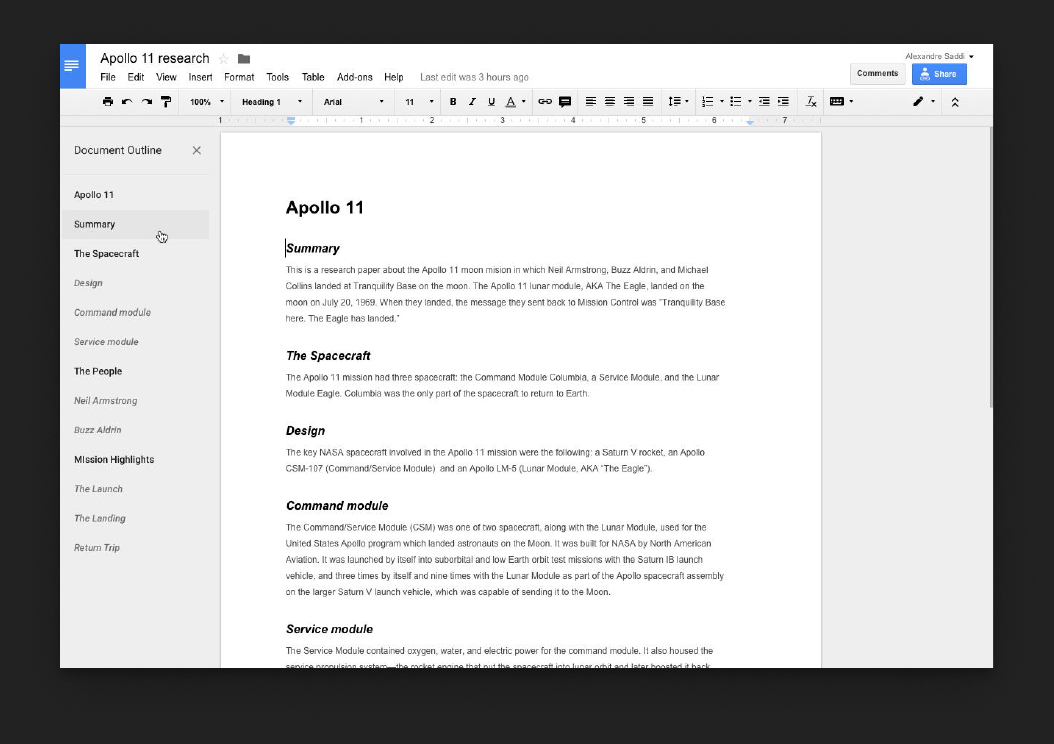Justify the text
1054x744 pixels.
(648, 101)
